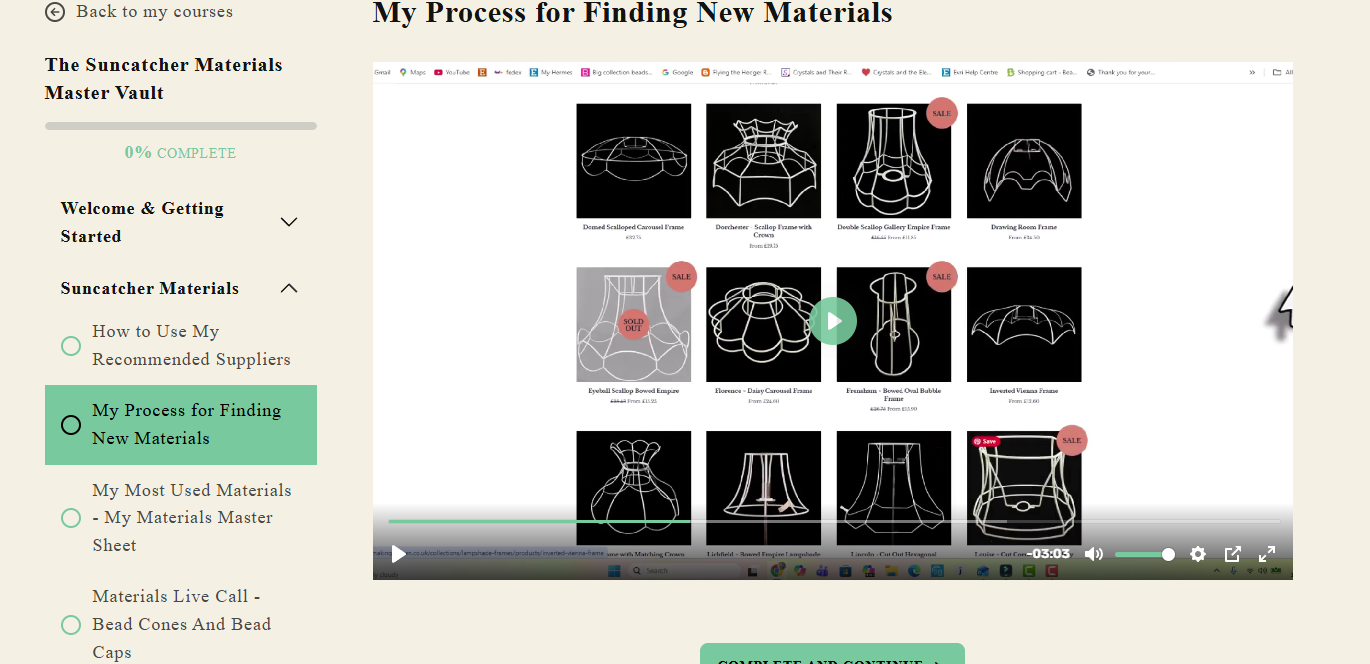
Task: Toggle completion circle for Materials Live Call lesson
Action: pos(71,625)
